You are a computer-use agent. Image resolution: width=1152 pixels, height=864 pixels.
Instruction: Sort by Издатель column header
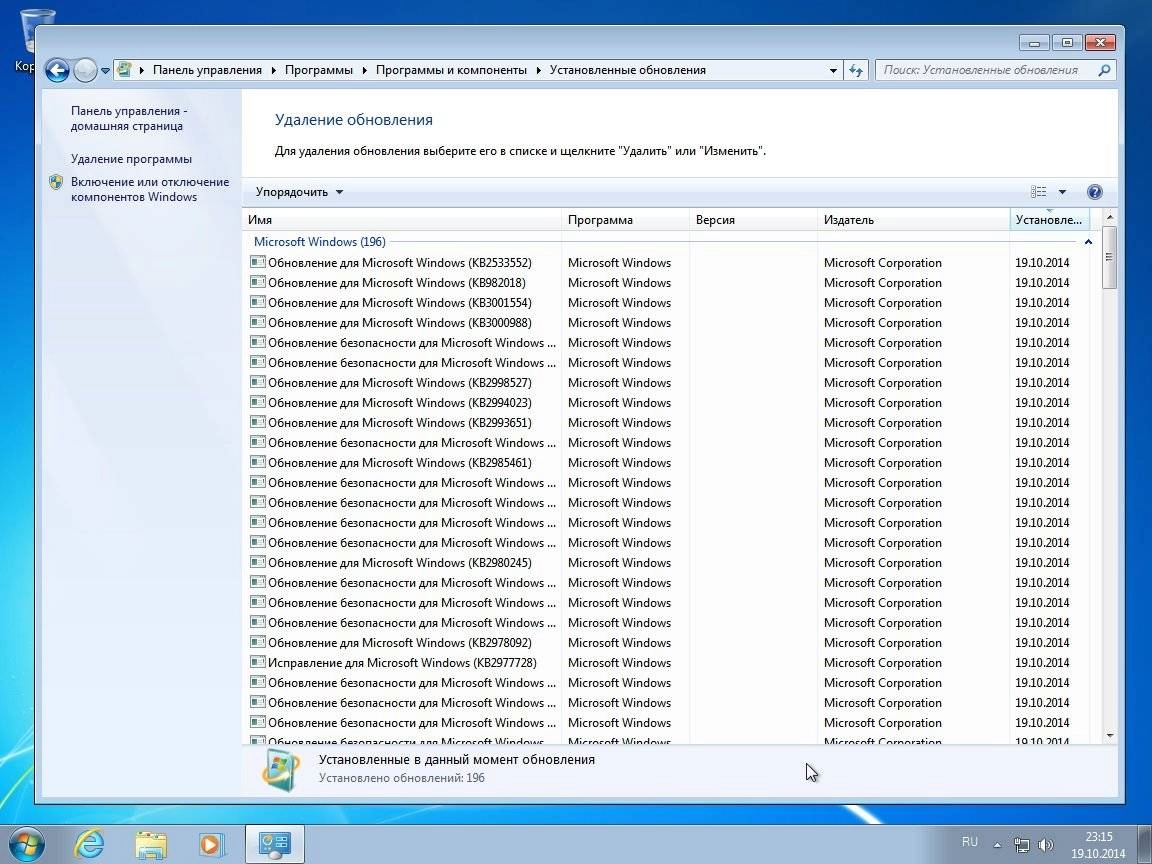click(x=914, y=220)
